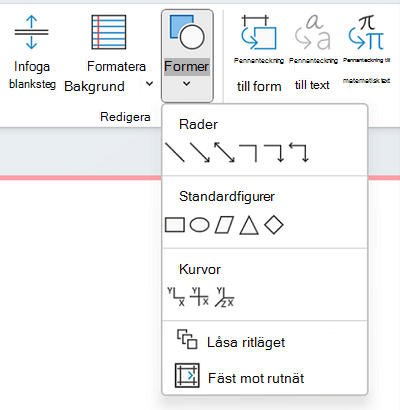Click the Standardfigurer section heading

(x=227, y=196)
